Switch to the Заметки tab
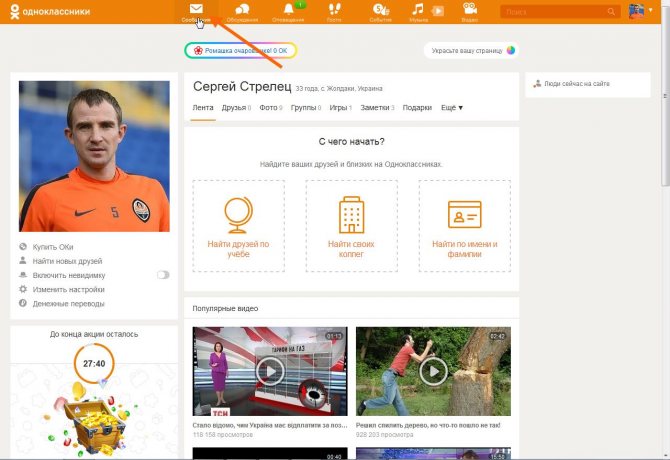This screenshot has width=670, height=460. pyautogui.click(x=377, y=108)
